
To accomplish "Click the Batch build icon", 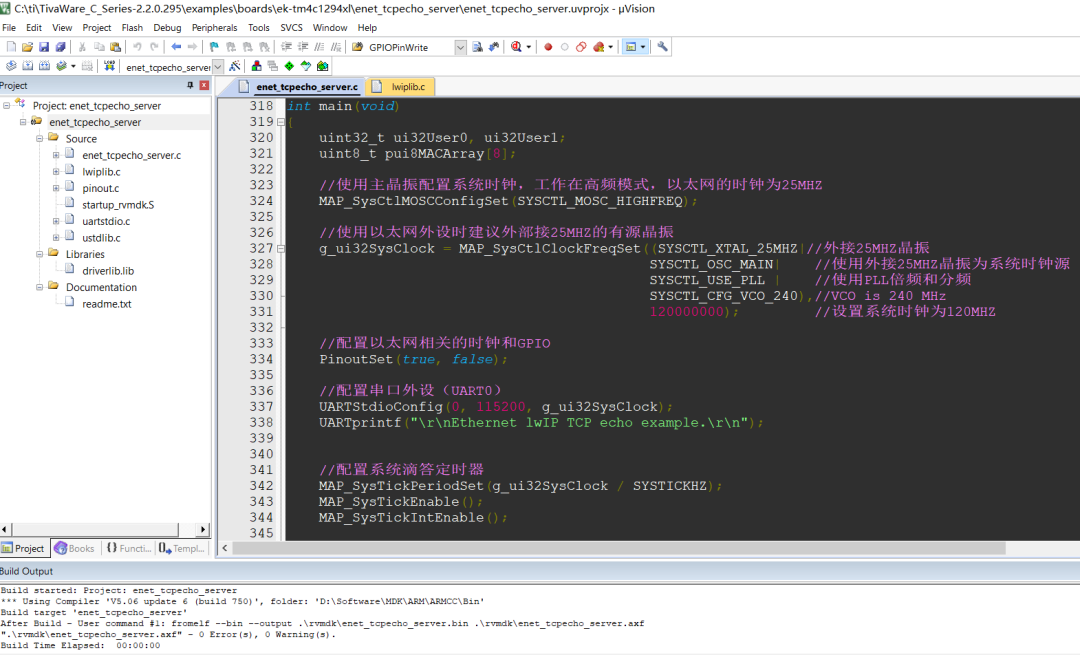I will click(61, 66).
